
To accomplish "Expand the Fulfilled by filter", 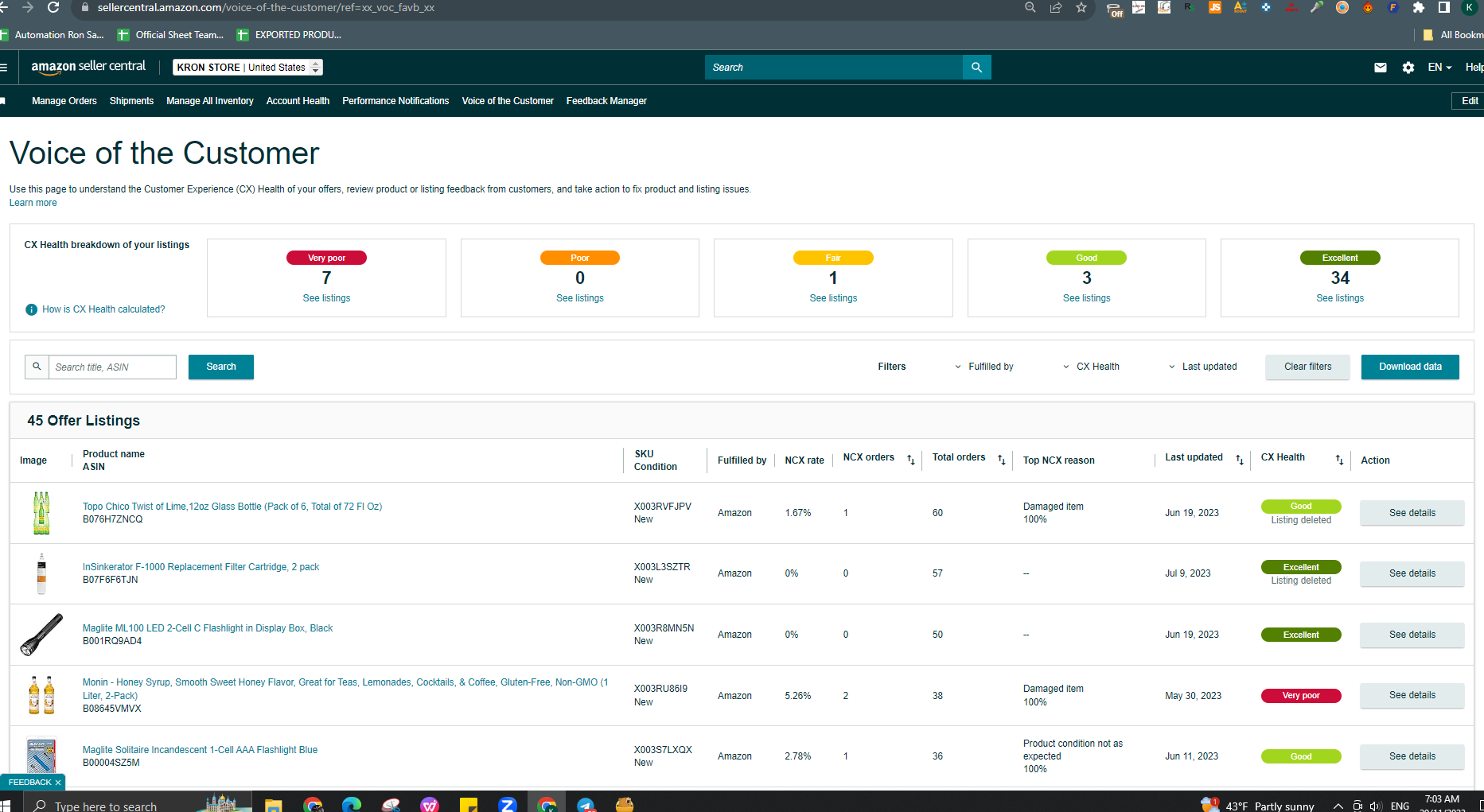I will click(983, 367).
